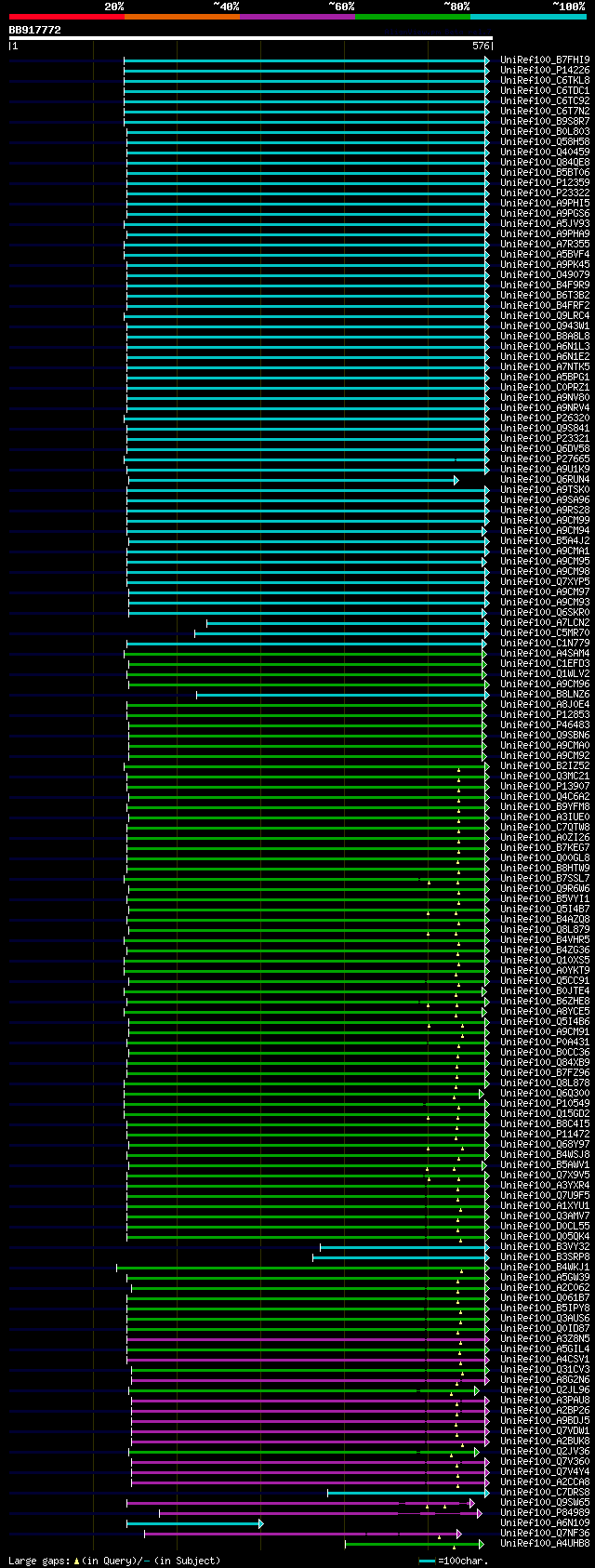Open hit UniRef100_B2IZ52
595x1568 pixels.
[545, 766]
